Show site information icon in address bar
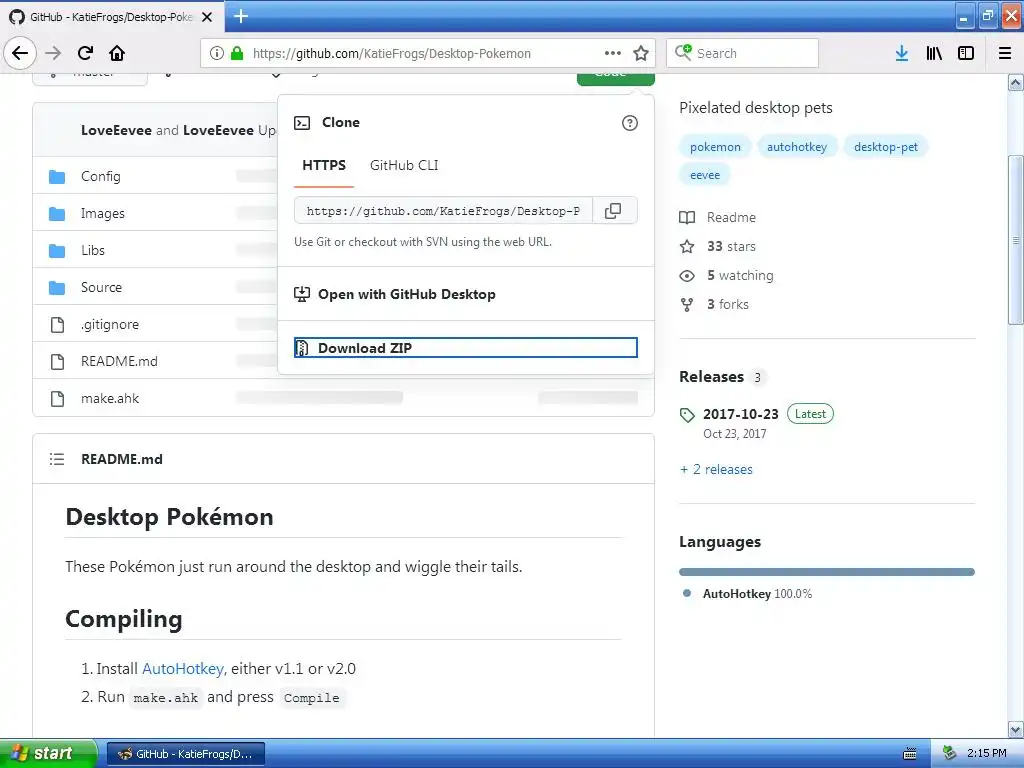The image size is (1024, 768). [216, 53]
